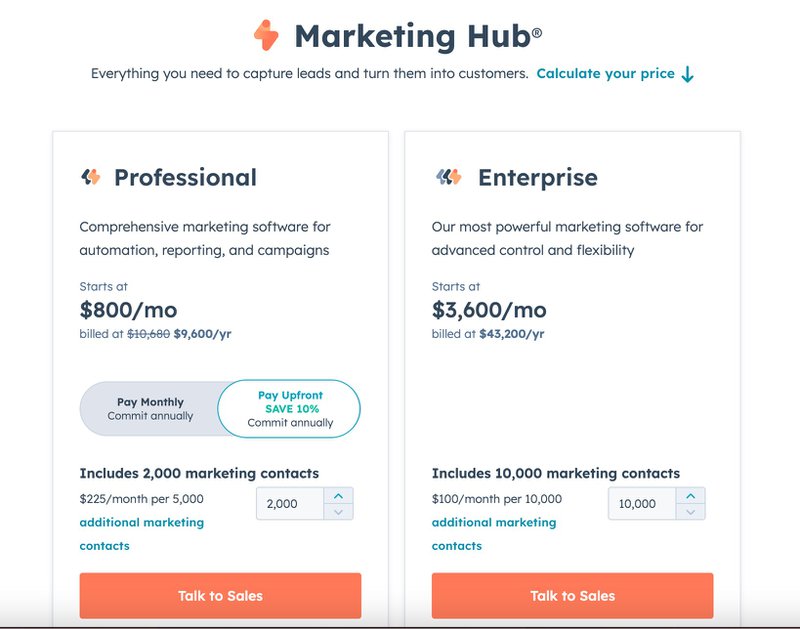
Task: Click the downward arrow next to Calculate your price
Action: pos(687,73)
